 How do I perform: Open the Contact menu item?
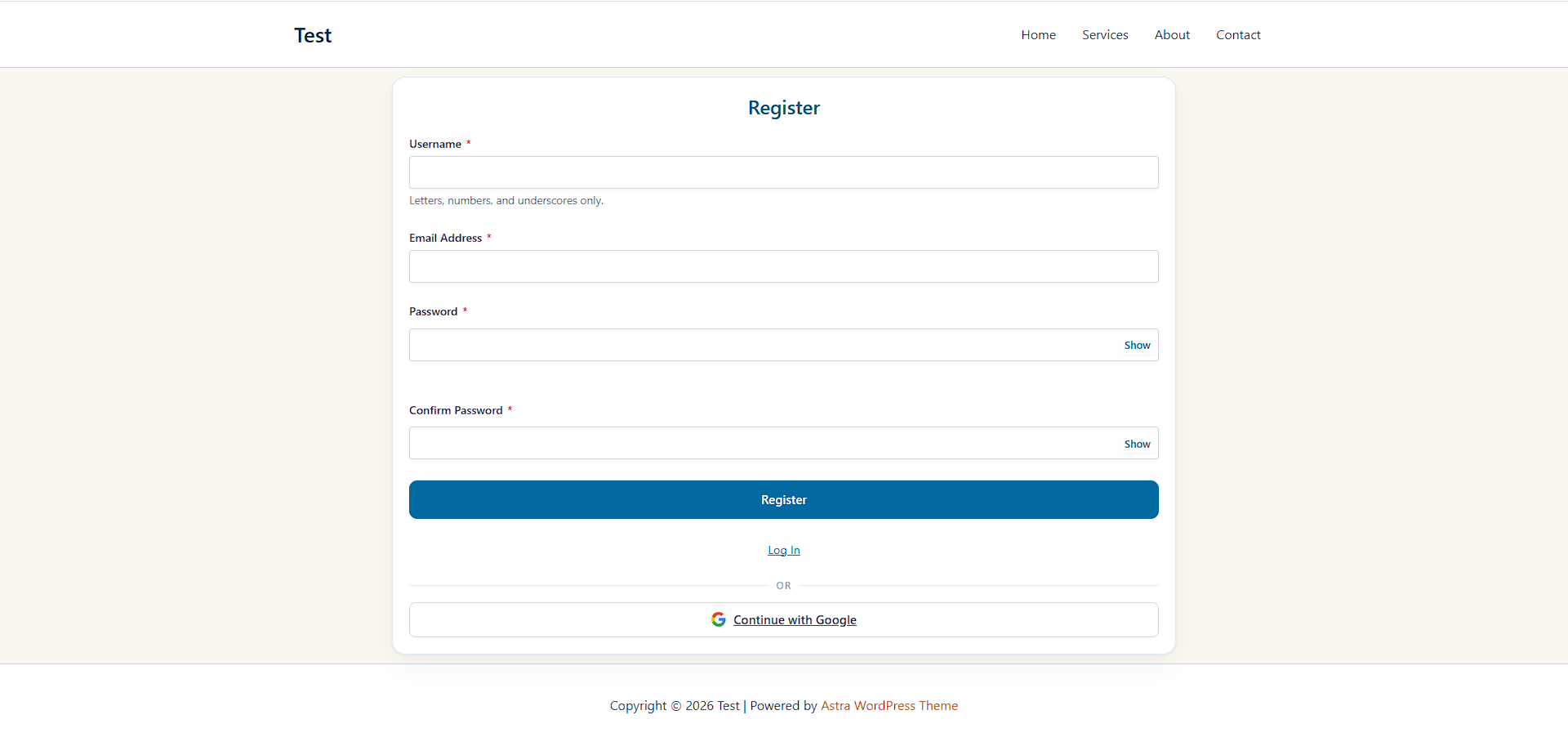1238,34
